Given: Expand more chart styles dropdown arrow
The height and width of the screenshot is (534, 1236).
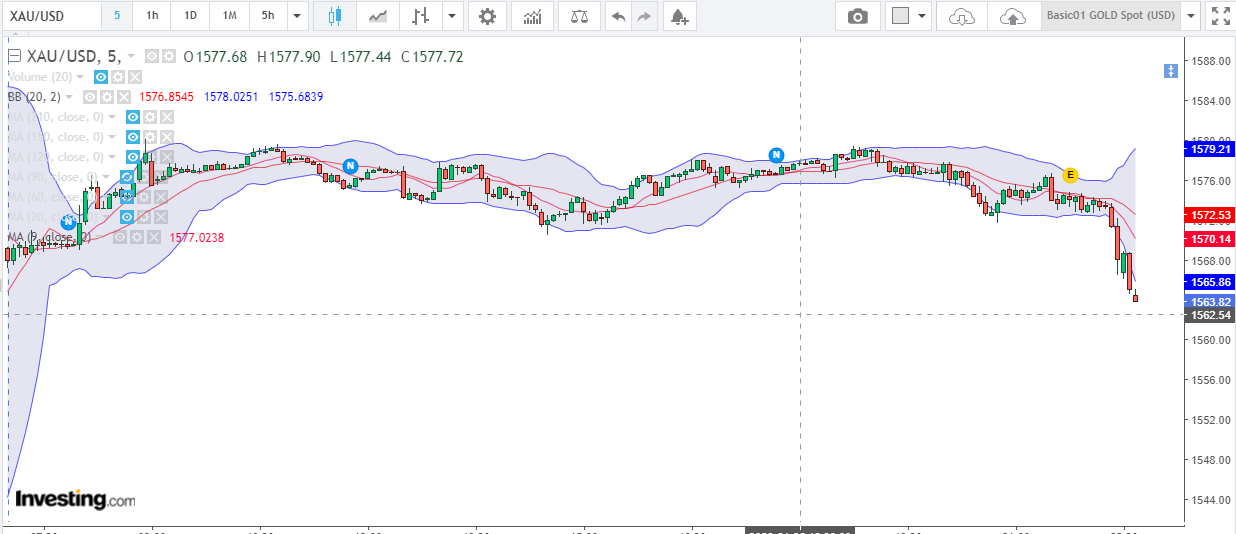Looking at the screenshot, I should point(453,16).
